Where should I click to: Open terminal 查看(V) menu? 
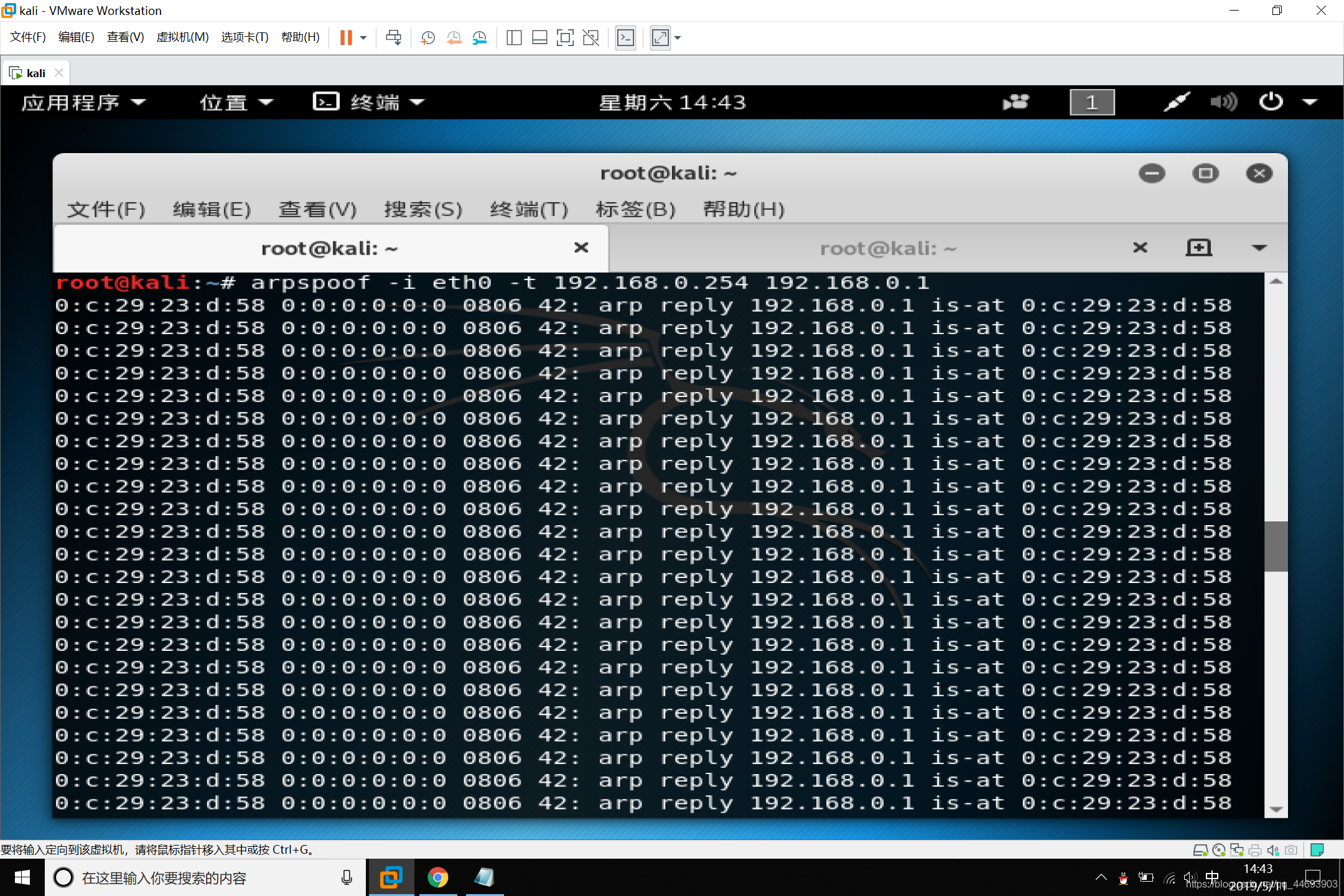(318, 210)
